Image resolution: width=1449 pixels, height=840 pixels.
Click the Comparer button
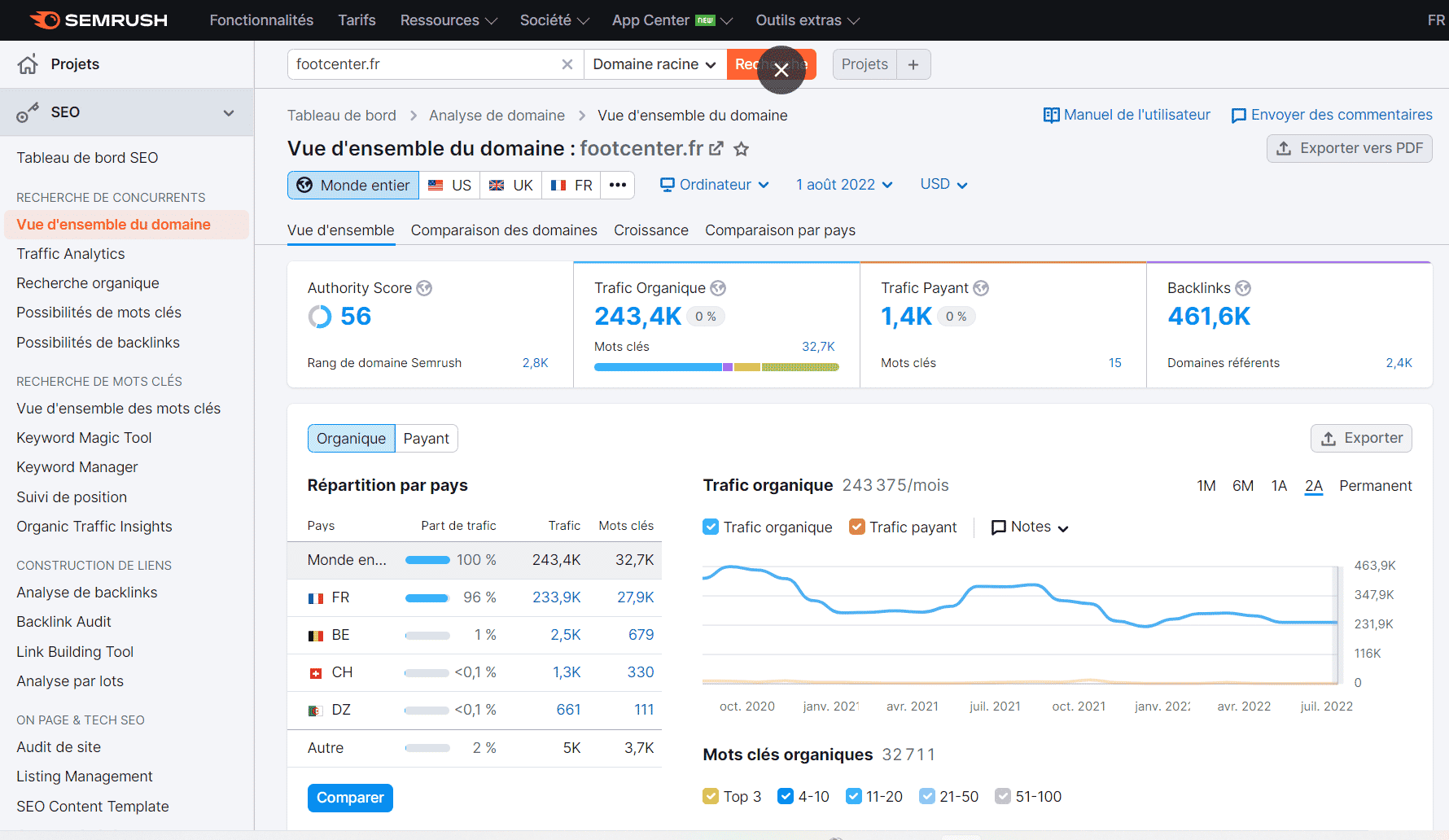coord(350,798)
